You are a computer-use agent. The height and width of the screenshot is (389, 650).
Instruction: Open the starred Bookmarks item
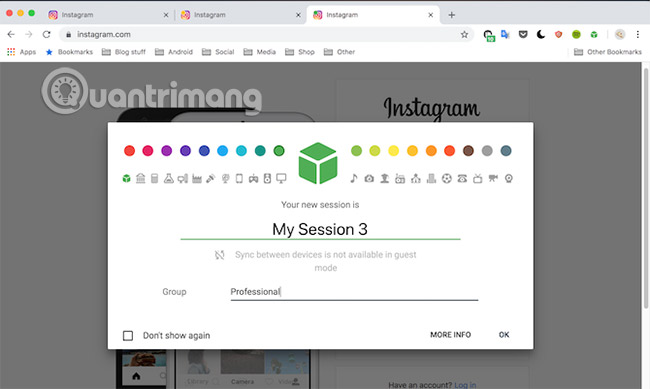[69, 52]
